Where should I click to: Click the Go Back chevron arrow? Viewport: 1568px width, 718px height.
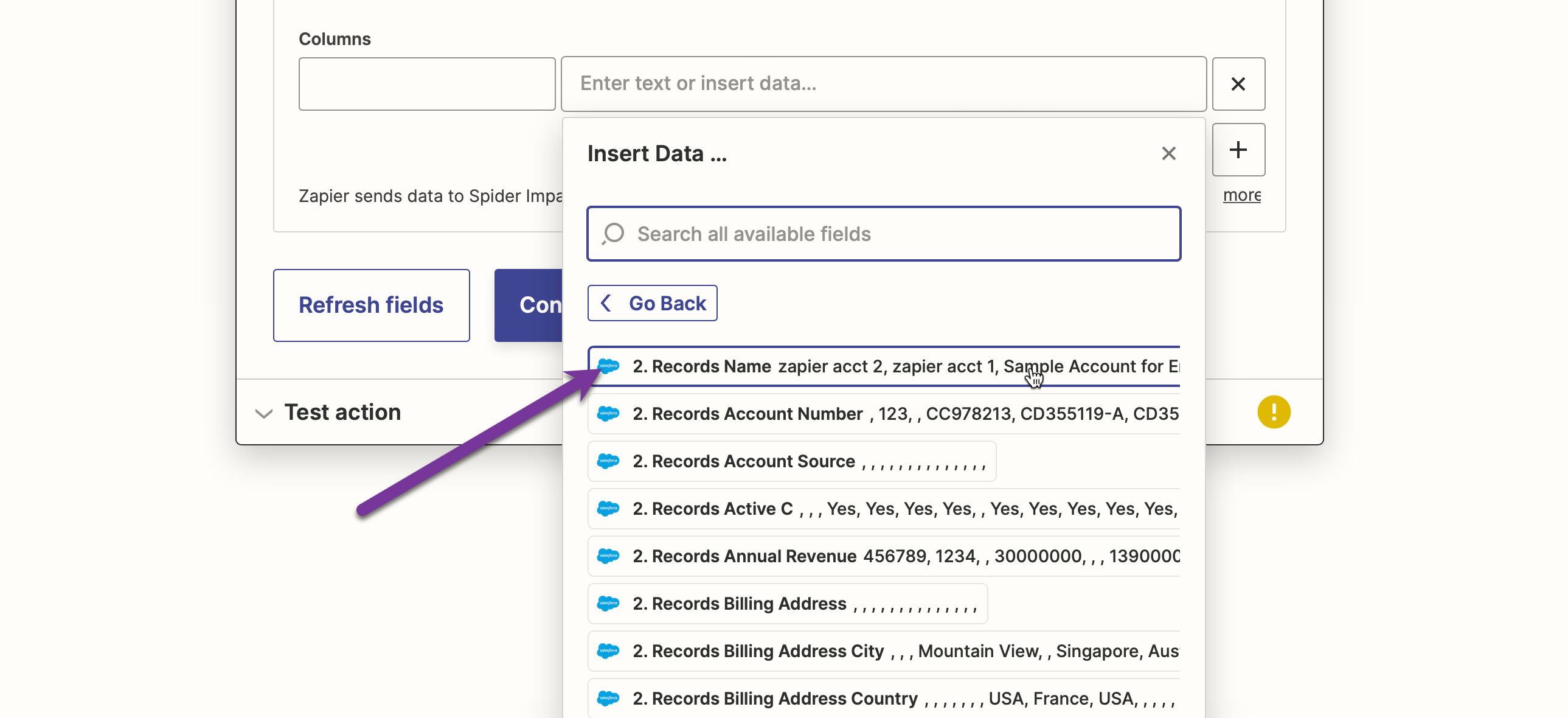pyautogui.click(x=606, y=303)
